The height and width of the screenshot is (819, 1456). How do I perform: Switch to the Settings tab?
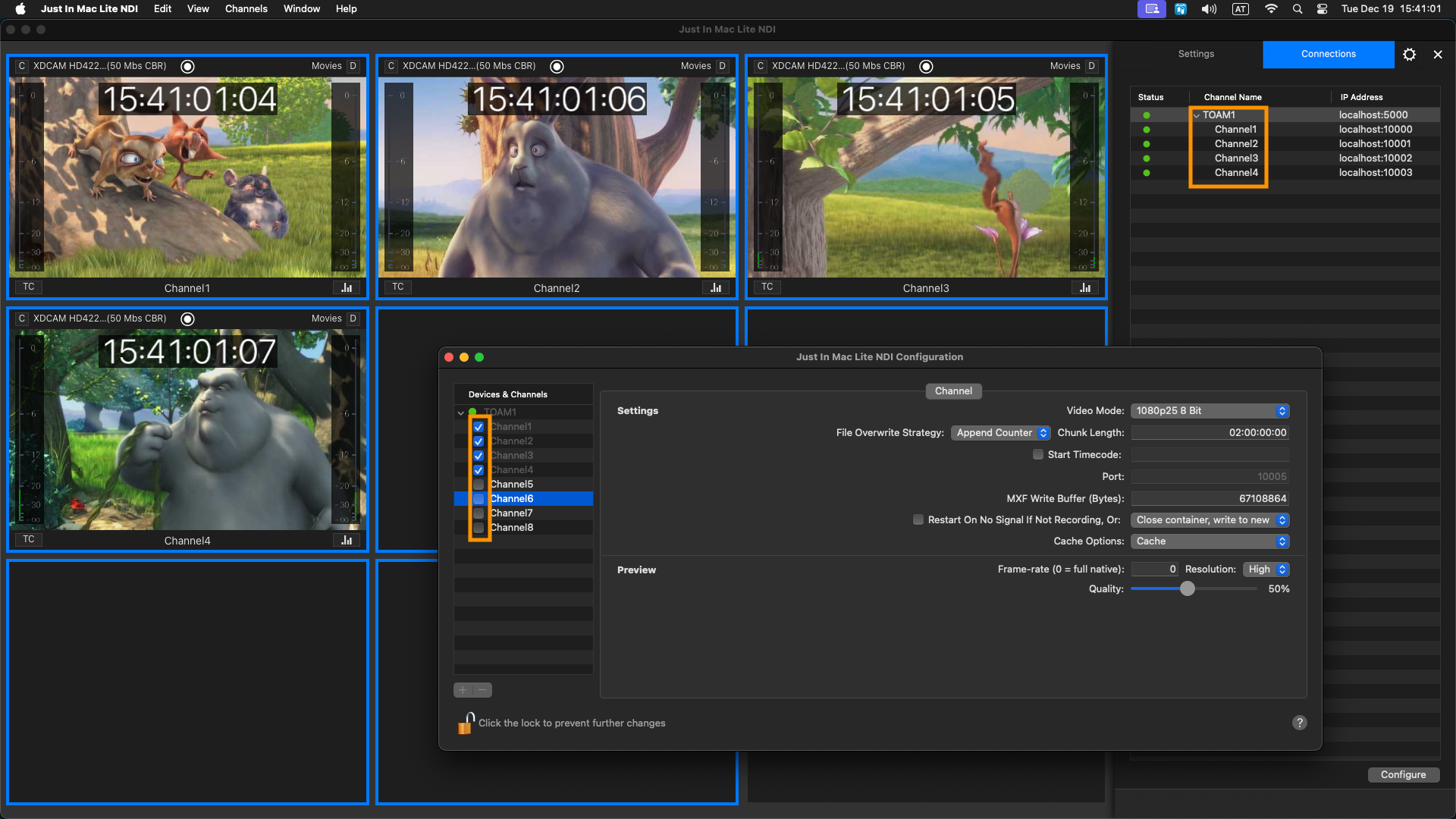[x=1196, y=55]
